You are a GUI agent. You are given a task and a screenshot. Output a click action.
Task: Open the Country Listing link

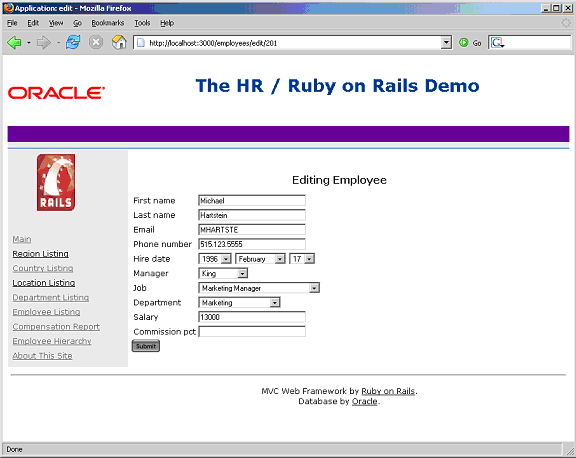coord(43,268)
